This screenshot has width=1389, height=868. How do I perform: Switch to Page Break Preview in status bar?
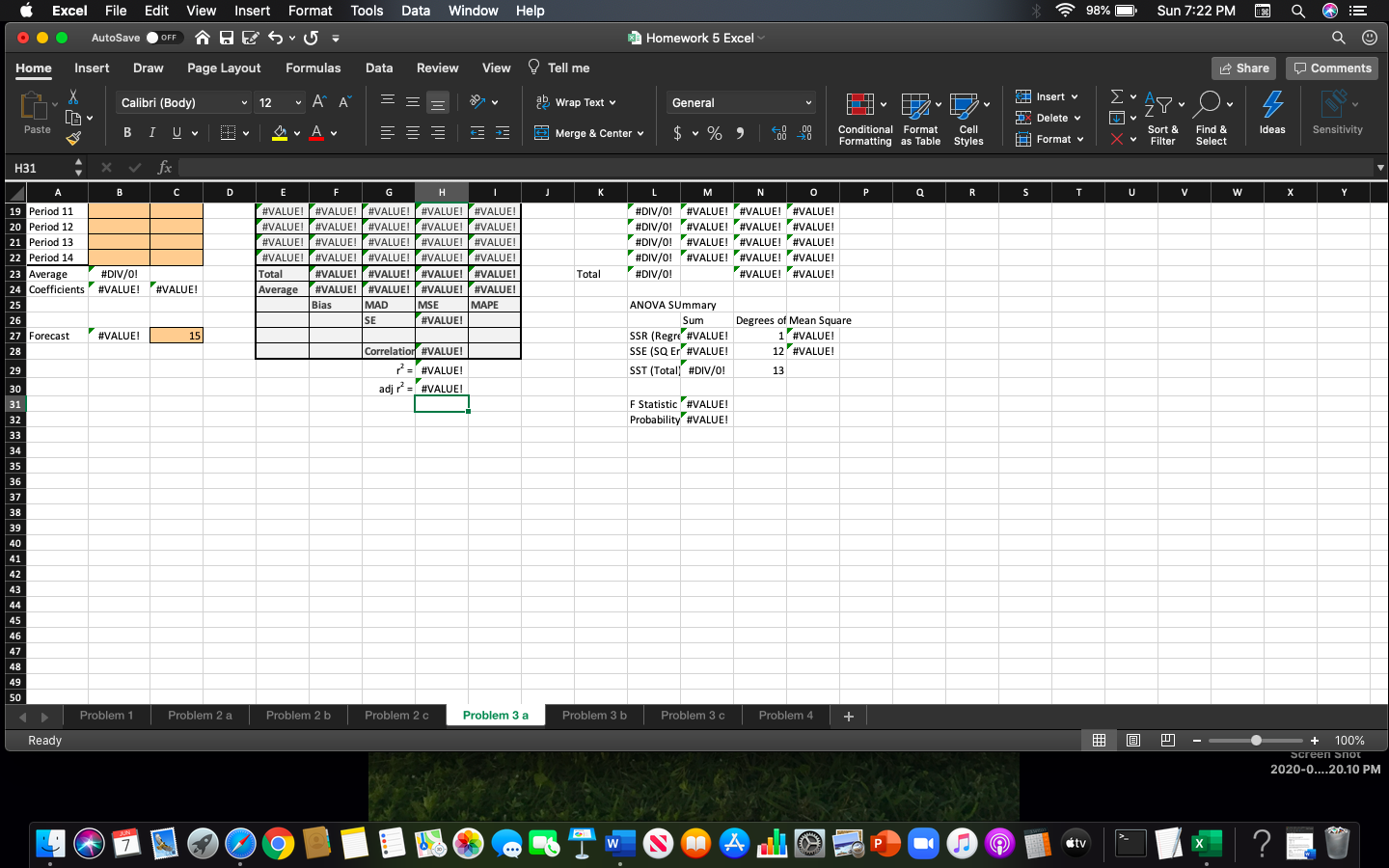[1168, 741]
